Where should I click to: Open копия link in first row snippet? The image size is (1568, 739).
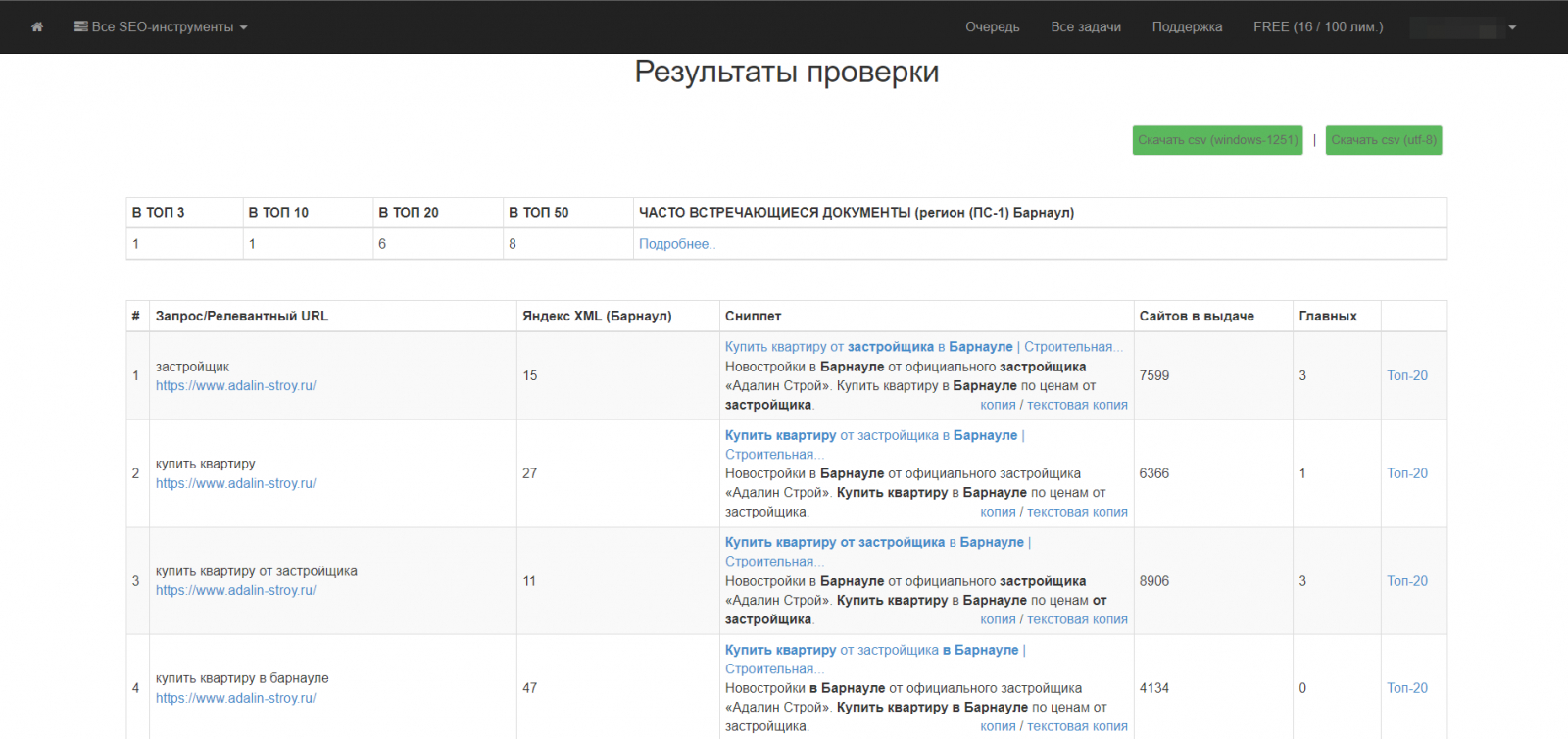(x=997, y=405)
